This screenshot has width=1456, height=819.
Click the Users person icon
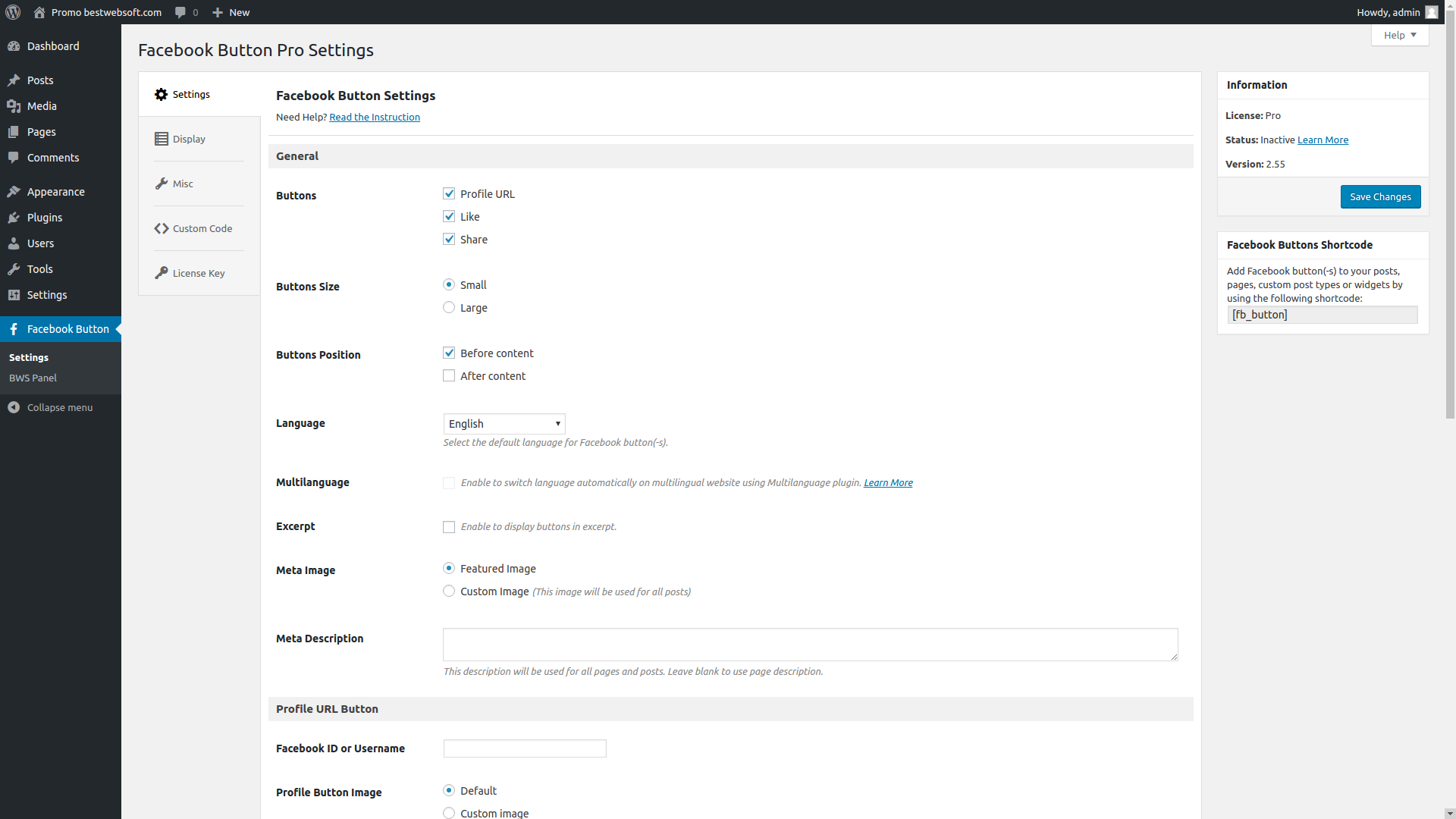pos(14,243)
